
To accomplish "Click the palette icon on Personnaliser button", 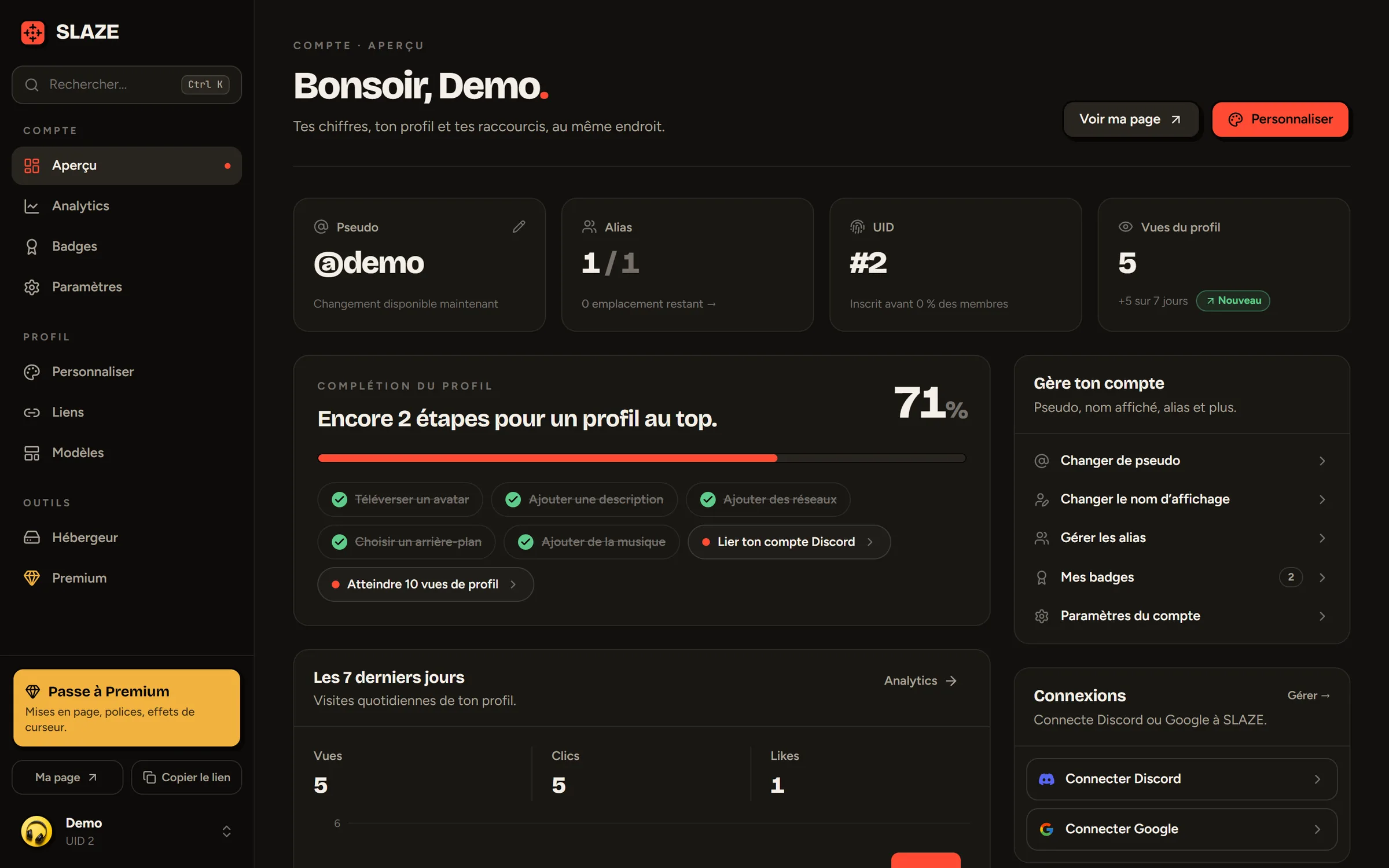I will 1236,120.
